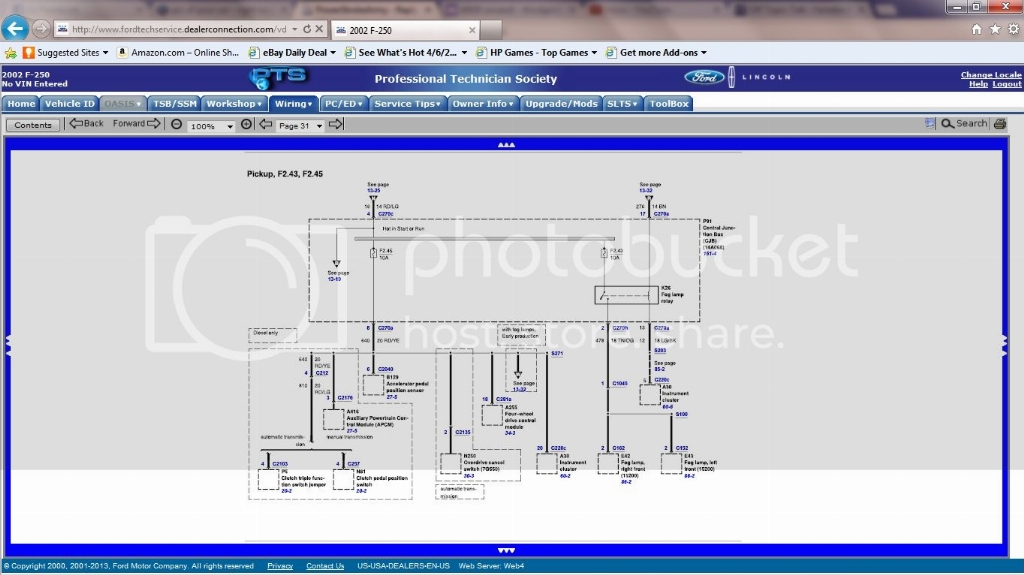Open the browser home icon
Screen dimensions: 1024x575
coord(976,29)
